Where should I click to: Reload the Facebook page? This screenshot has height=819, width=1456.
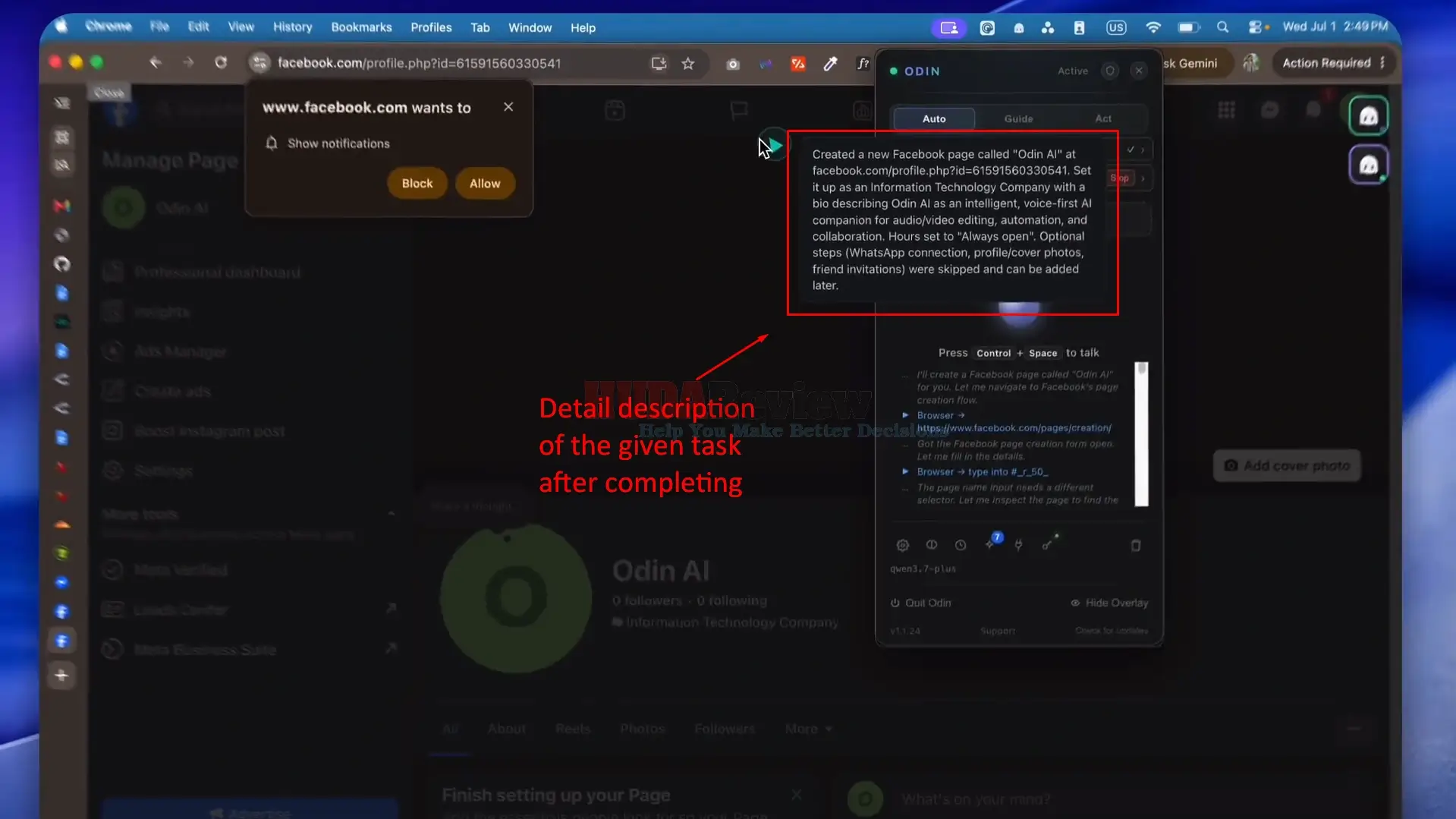[x=221, y=63]
